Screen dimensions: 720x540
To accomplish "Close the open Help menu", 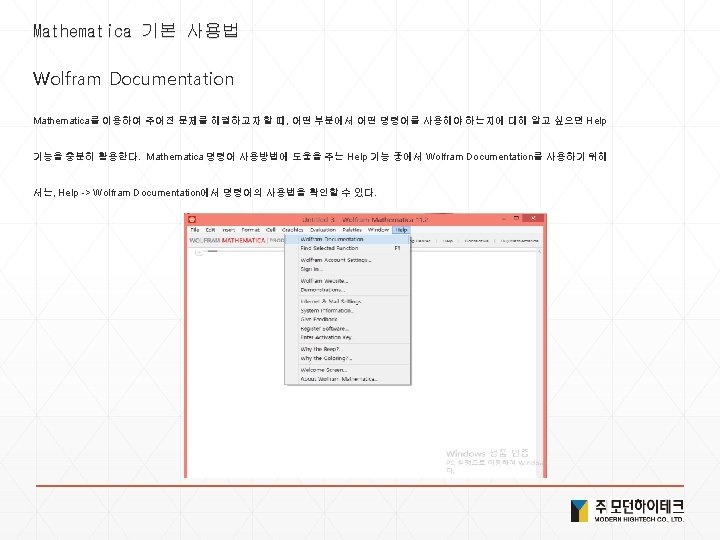I will click(x=401, y=230).
